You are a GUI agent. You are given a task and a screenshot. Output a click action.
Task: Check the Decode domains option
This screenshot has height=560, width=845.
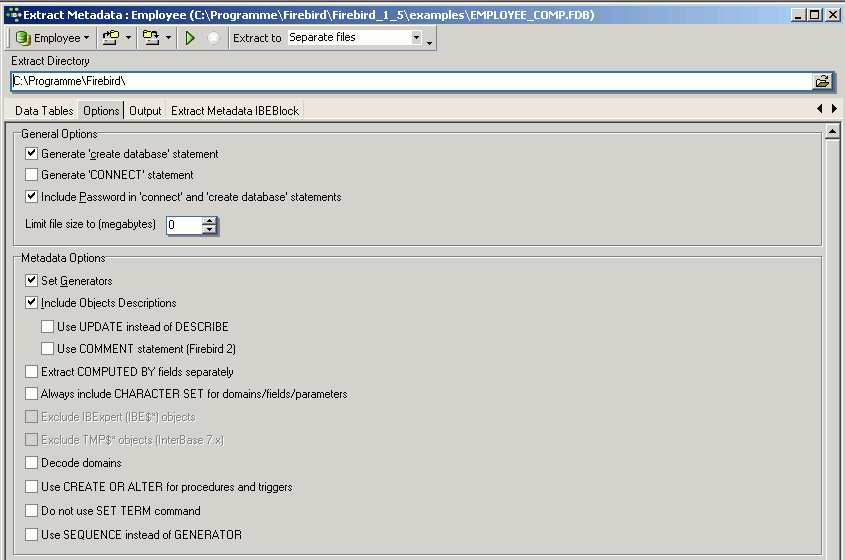pyautogui.click(x=31, y=462)
